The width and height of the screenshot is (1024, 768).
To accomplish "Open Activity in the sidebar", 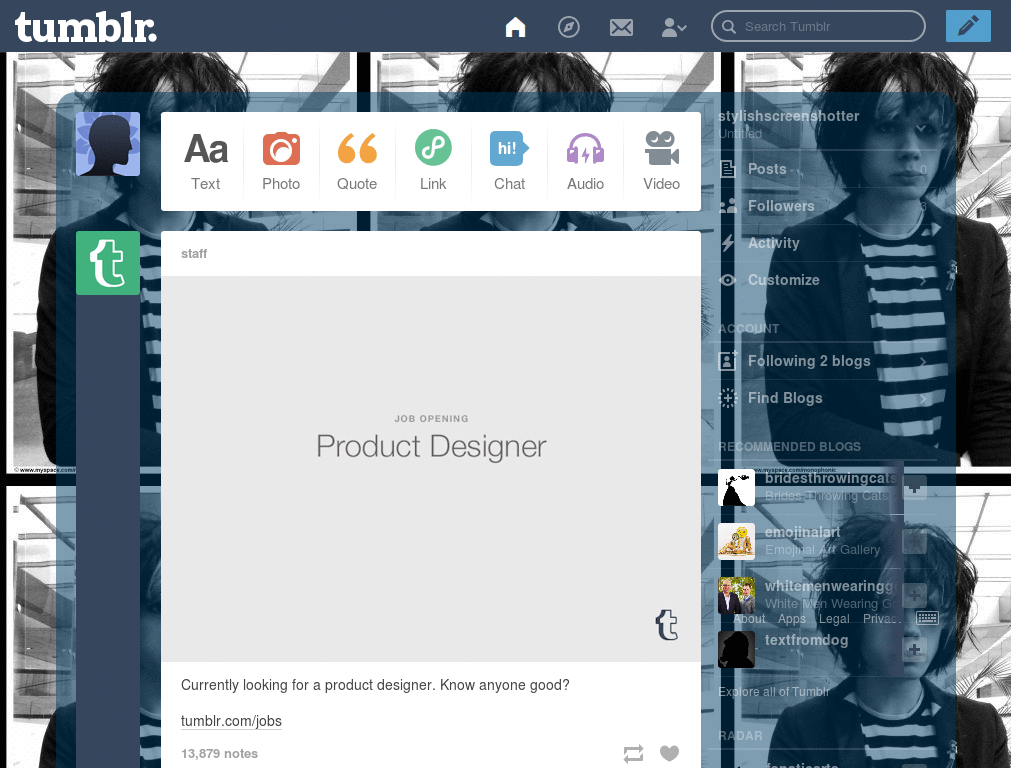I will click(x=823, y=243).
